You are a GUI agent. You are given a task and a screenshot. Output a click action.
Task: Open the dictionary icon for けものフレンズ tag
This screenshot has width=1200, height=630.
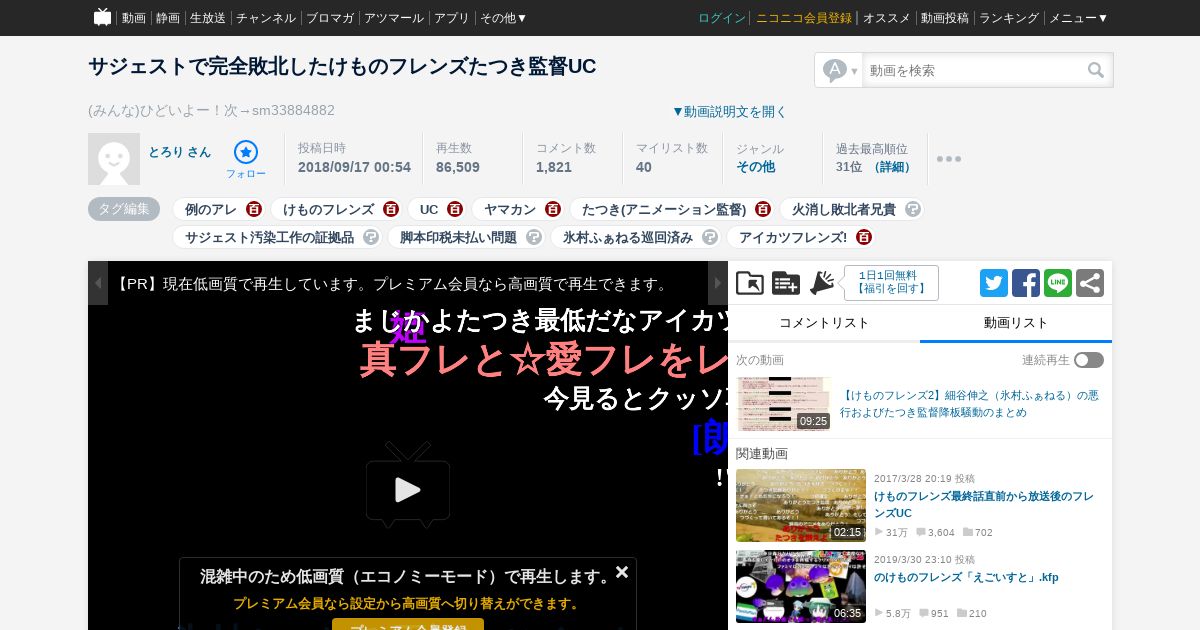(391, 209)
